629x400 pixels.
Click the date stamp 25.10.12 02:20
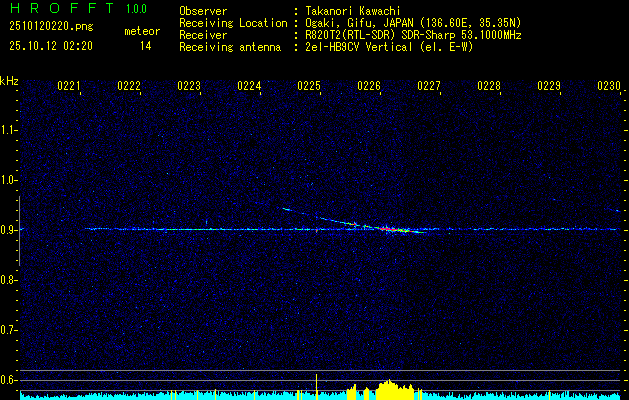pos(51,46)
